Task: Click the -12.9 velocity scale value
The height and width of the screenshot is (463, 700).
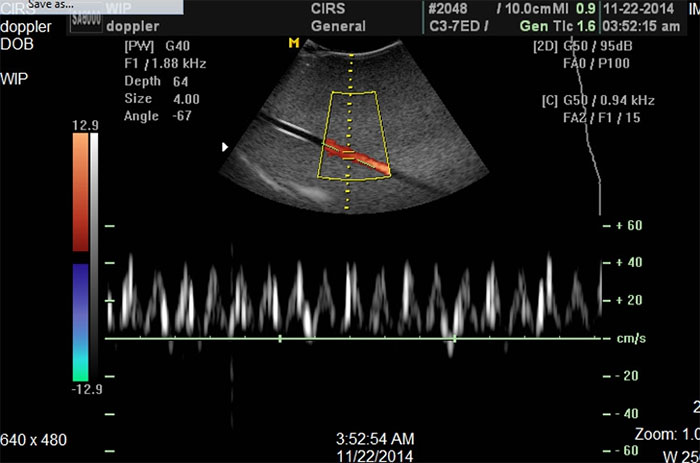Action: pos(87,389)
